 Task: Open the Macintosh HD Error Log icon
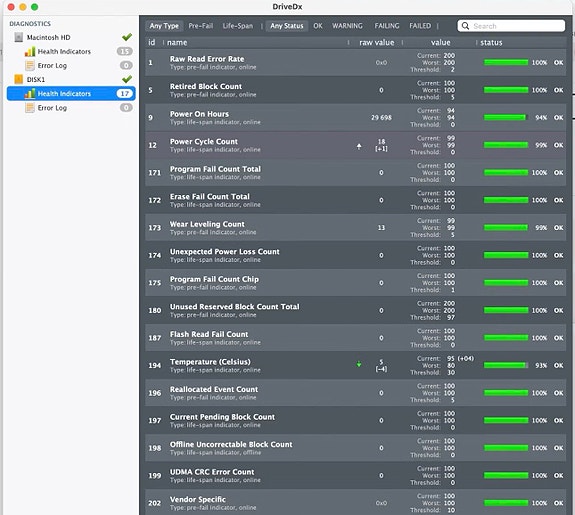[30, 65]
